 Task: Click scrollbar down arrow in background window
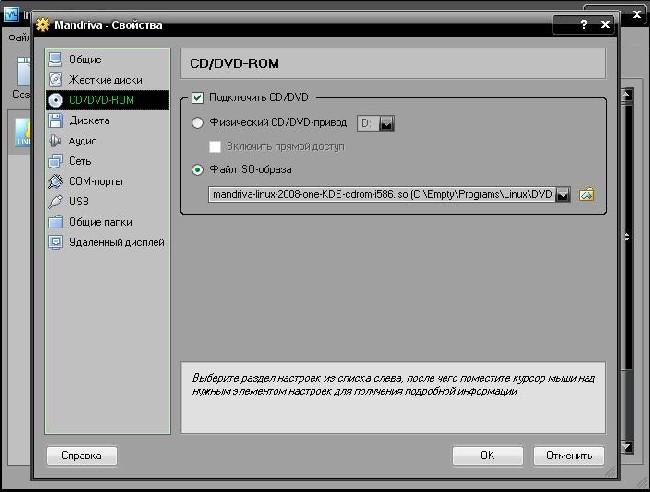(x=626, y=446)
